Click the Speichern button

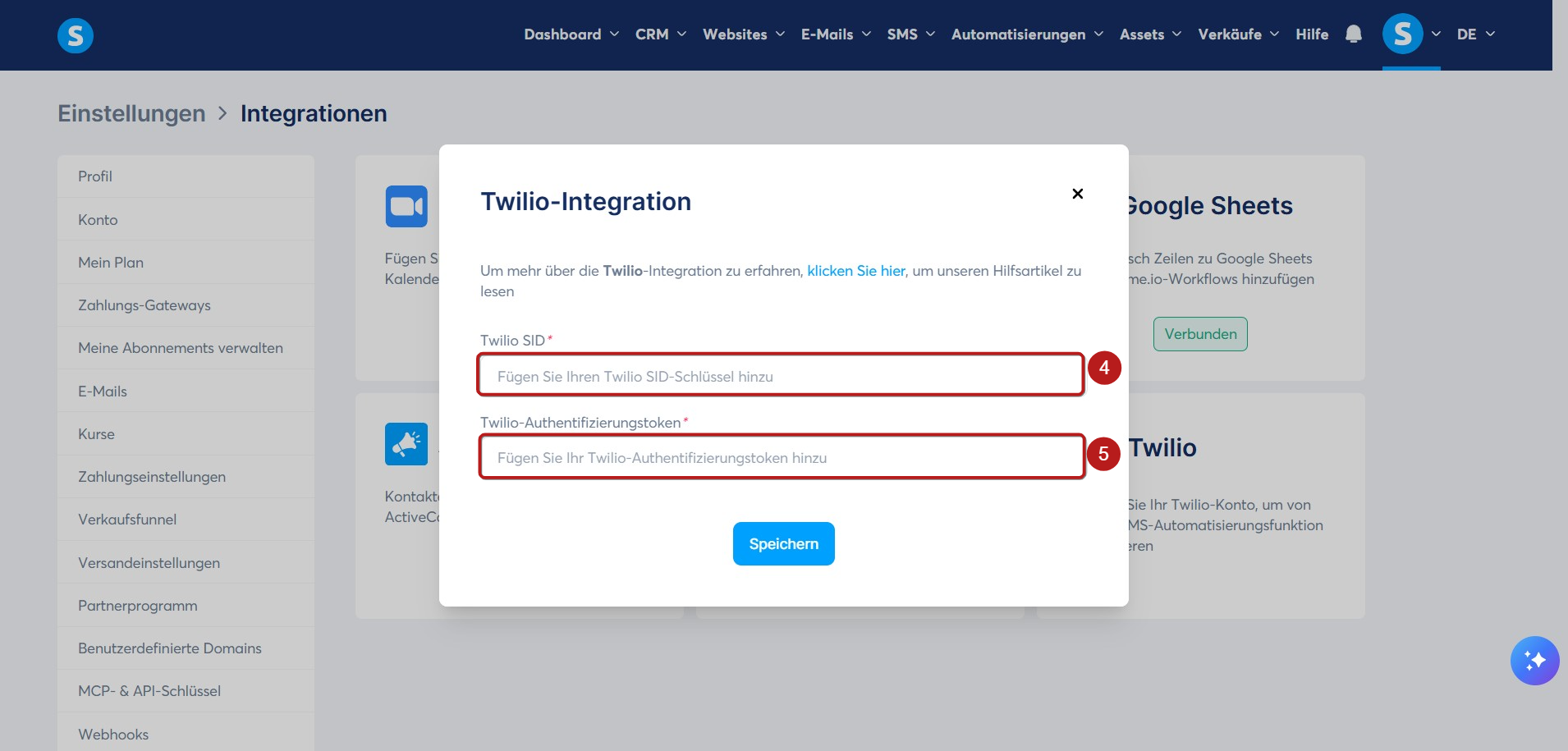point(784,543)
